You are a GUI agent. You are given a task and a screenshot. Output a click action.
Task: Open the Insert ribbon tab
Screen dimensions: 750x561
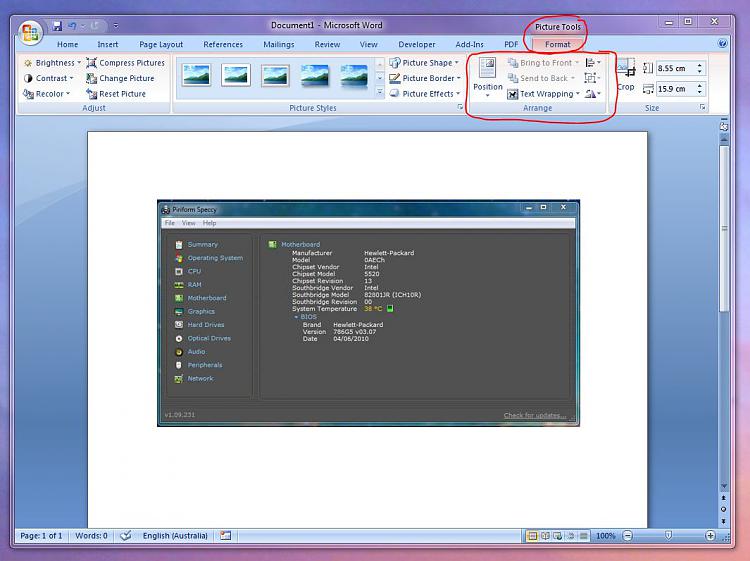[x=108, y=44]
